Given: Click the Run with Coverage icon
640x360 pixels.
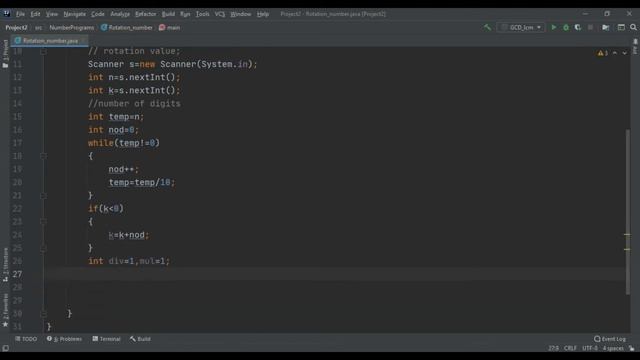Looking at the screenshot, I should [x=578, y=27].
